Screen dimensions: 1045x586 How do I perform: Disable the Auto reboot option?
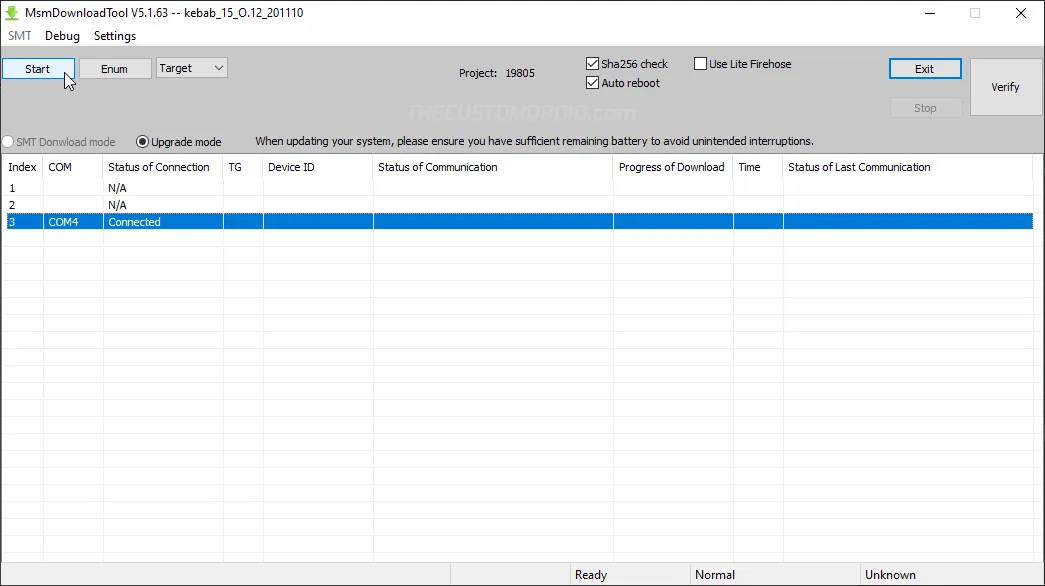coord(592,83)
